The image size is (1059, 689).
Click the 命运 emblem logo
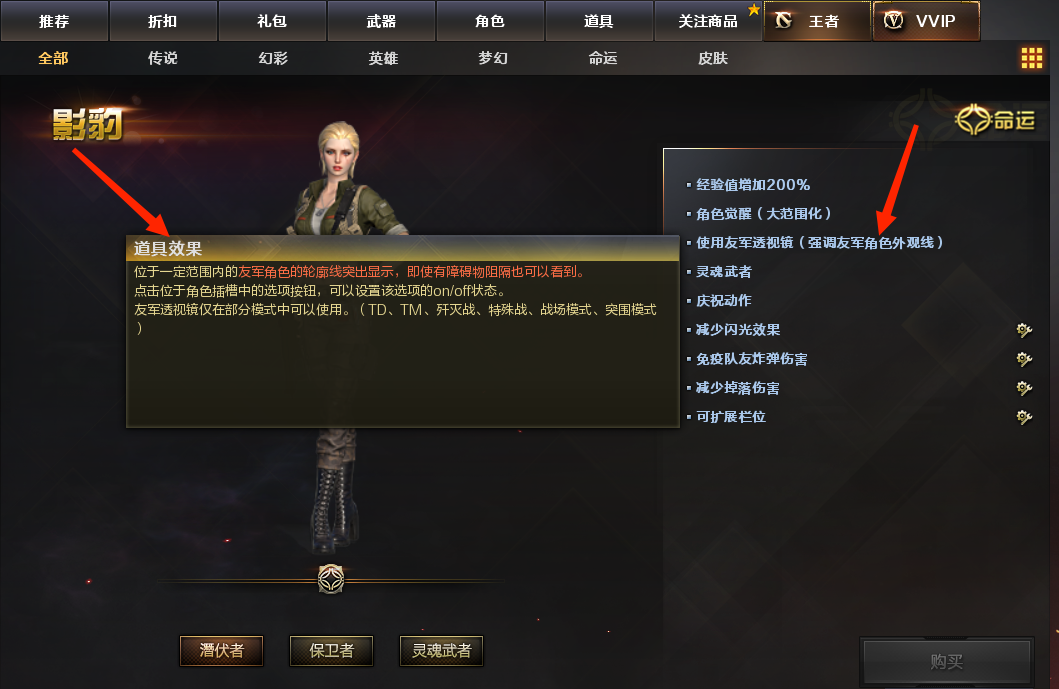pos(995,120)
